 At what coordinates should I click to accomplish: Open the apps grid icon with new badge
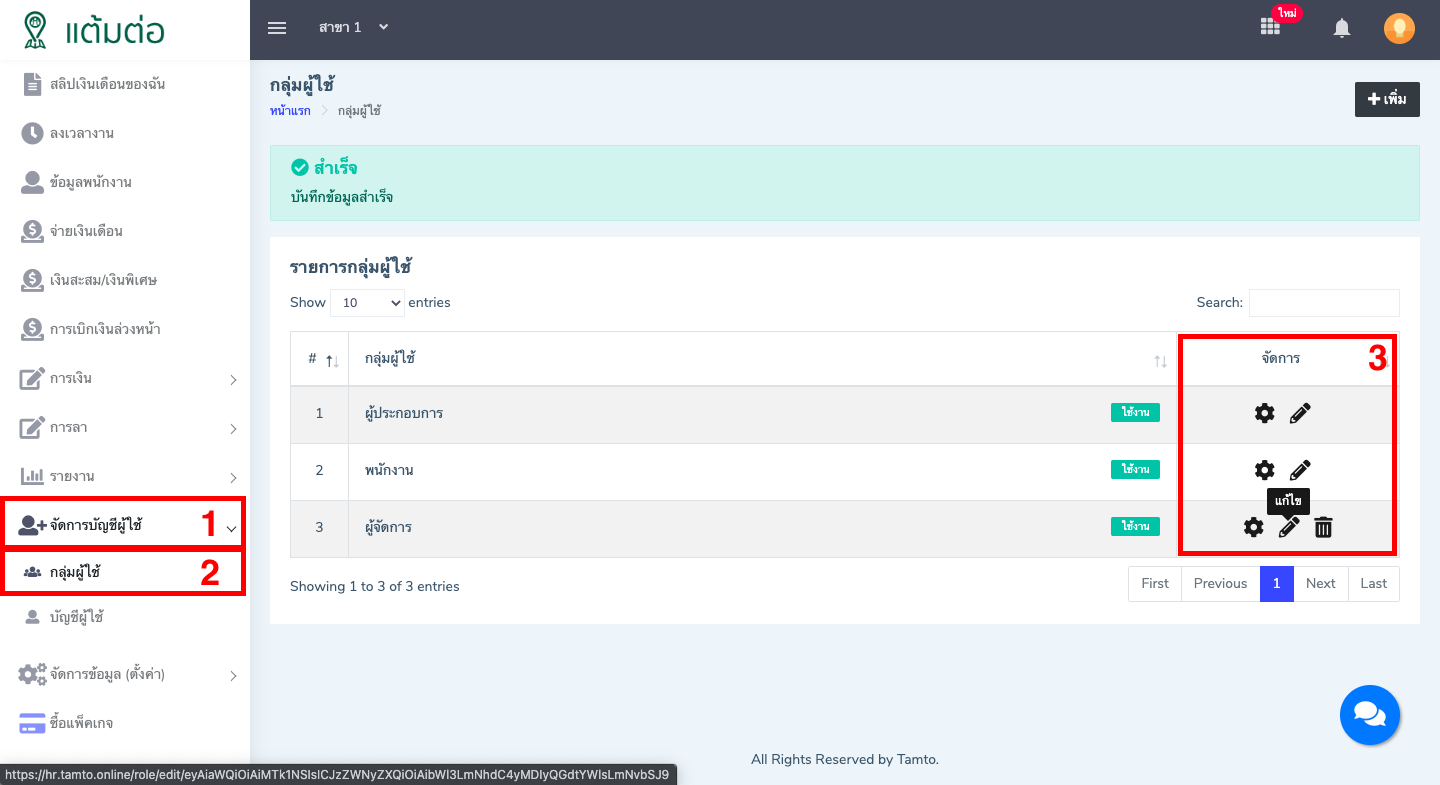(x=1270, y=28)
